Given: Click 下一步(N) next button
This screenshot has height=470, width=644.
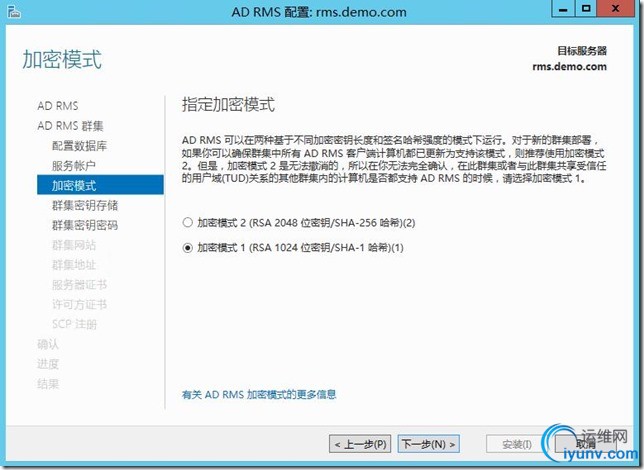Looking at the screenshot, I should (x=428, y=444).
